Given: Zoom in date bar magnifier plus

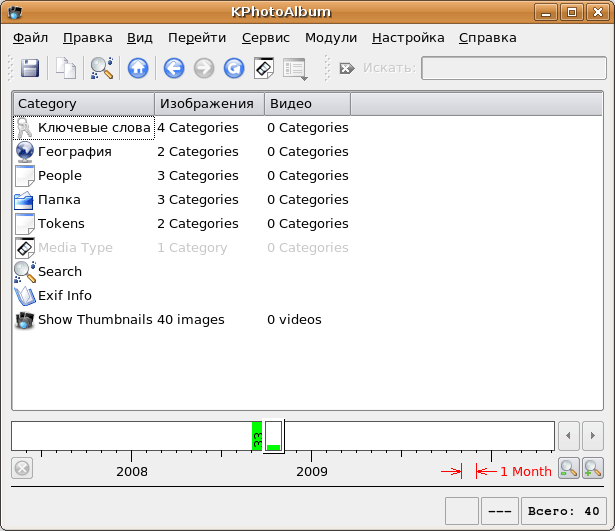Looking at the screenshot, I should point(593,468).
